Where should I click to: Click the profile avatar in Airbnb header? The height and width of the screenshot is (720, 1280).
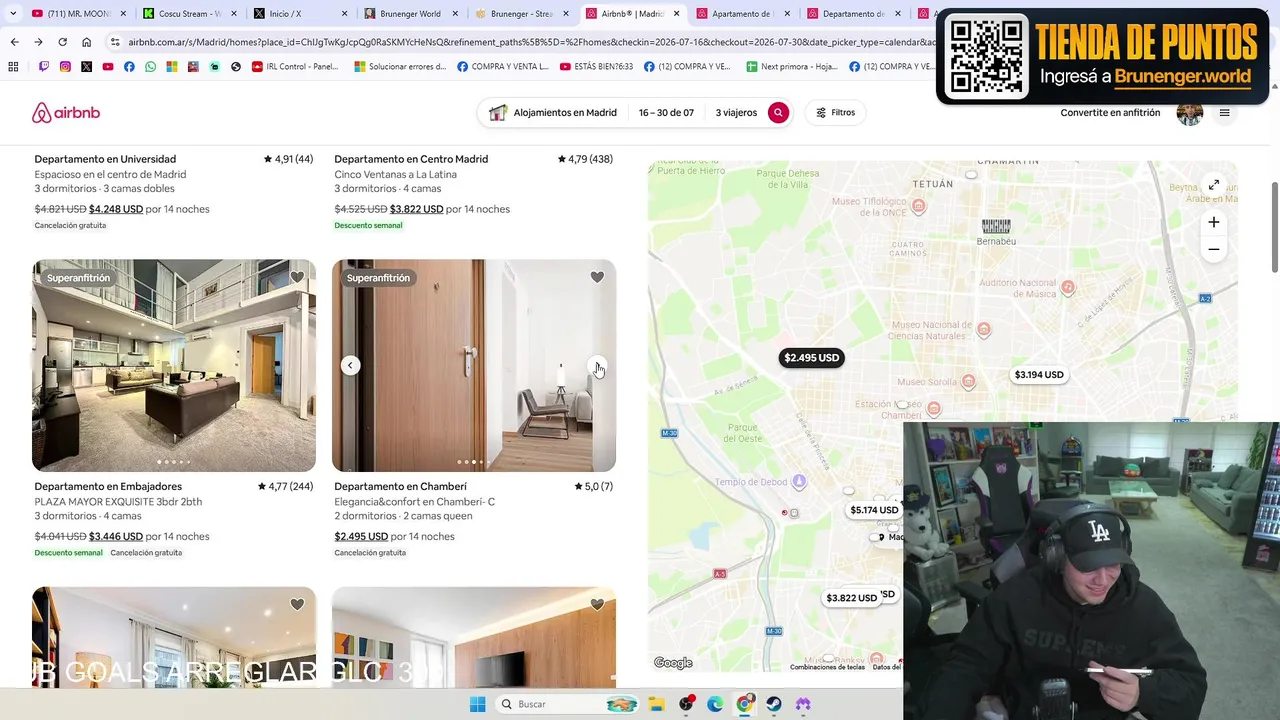1190,113
